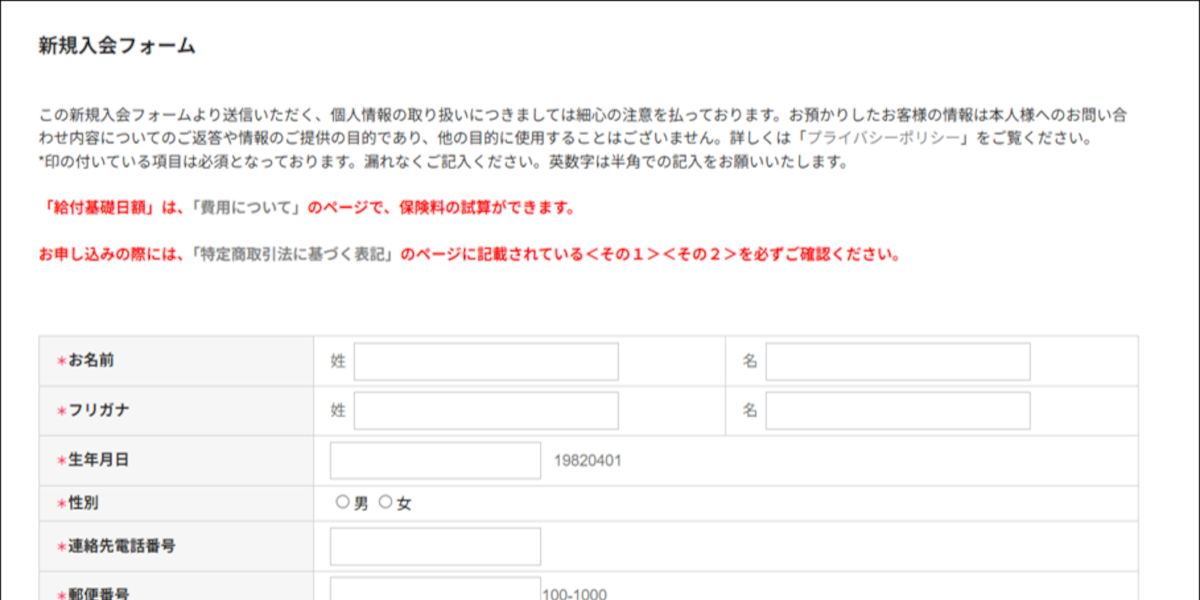The height and width of the screenshot is (600, 1200).
Task: Click the 19820401 example date text
Action: pyautogui.click(x=588, y=461)
